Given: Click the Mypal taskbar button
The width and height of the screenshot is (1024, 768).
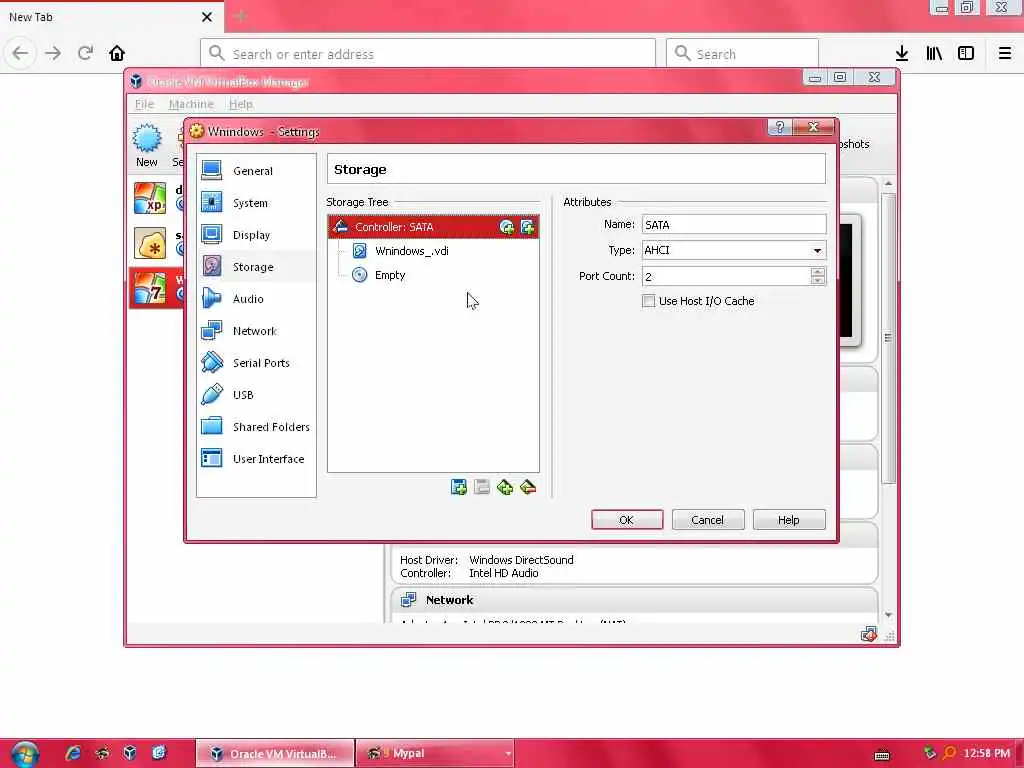Looking at the screenshot, I should tap(435, 754).
